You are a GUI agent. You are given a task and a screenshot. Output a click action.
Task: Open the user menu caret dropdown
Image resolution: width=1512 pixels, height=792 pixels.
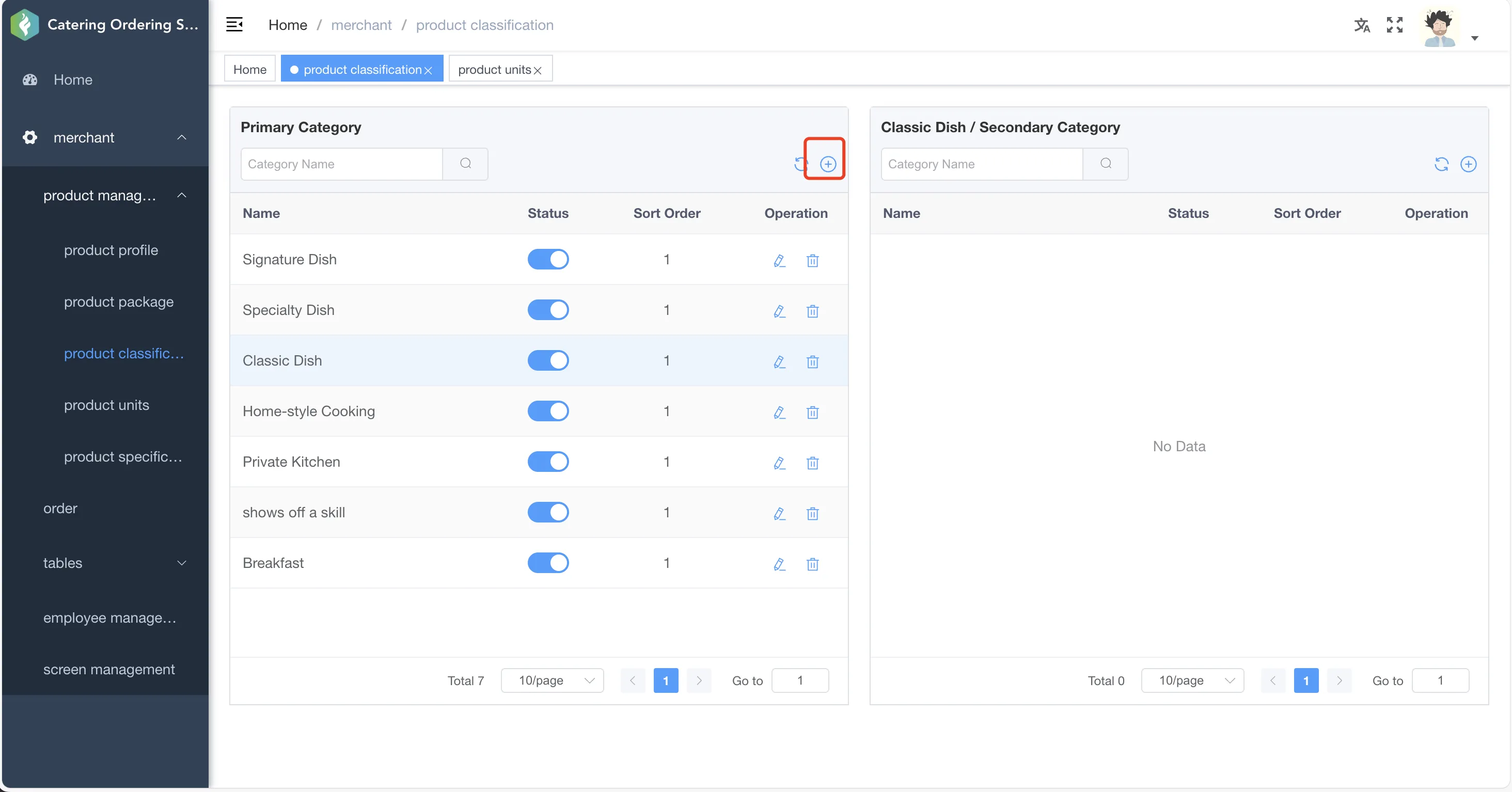point(1474,38)
